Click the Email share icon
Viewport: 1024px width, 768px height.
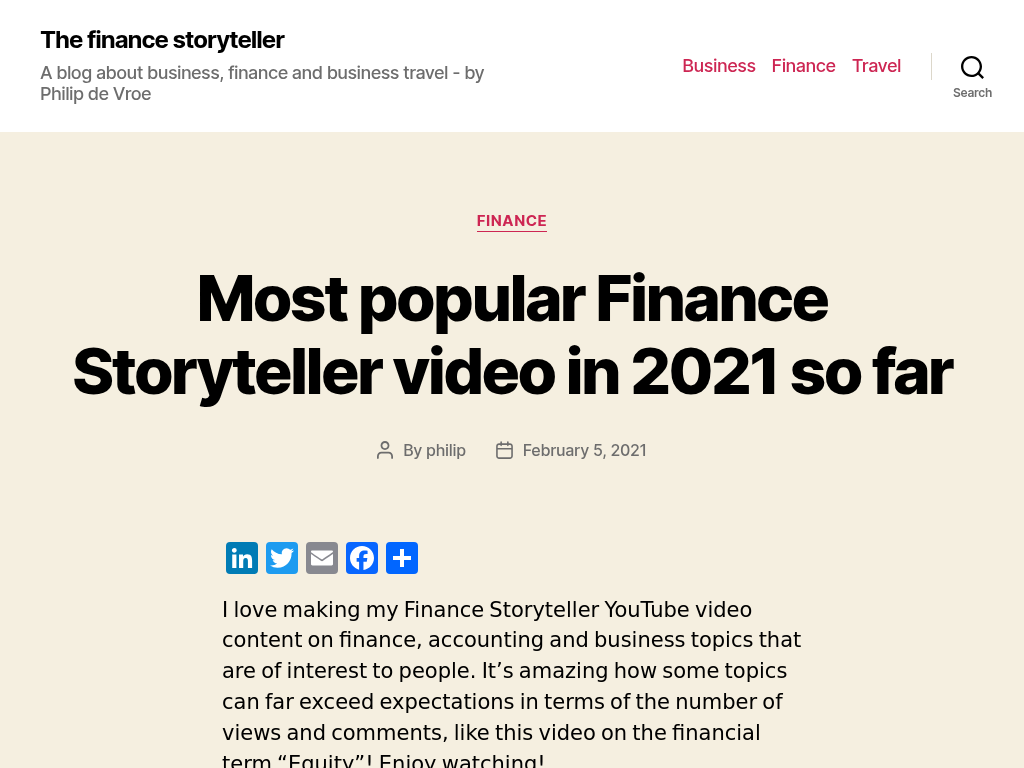(322, 558)
